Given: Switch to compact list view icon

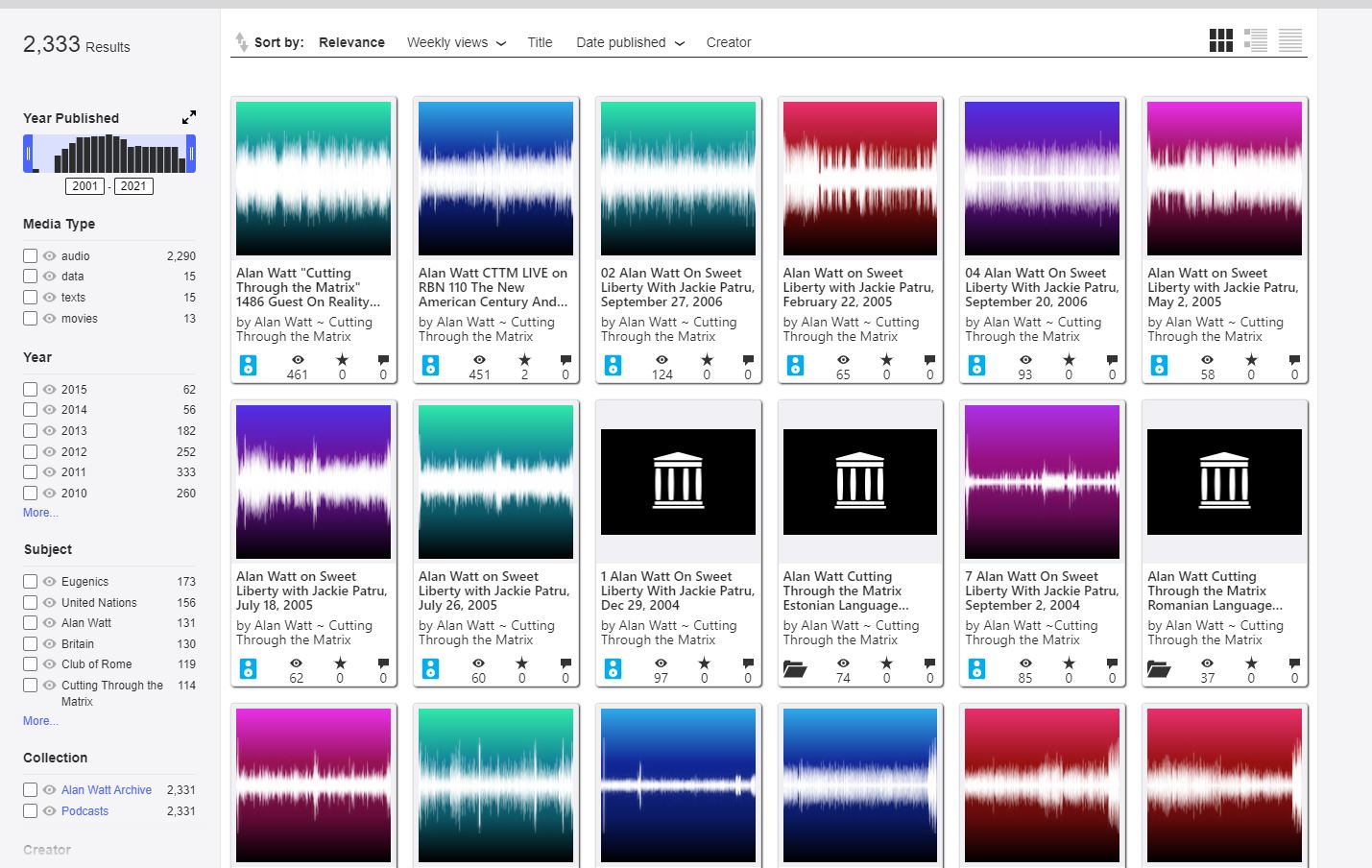Looking at the screenshot, I should coord(1290,40).
